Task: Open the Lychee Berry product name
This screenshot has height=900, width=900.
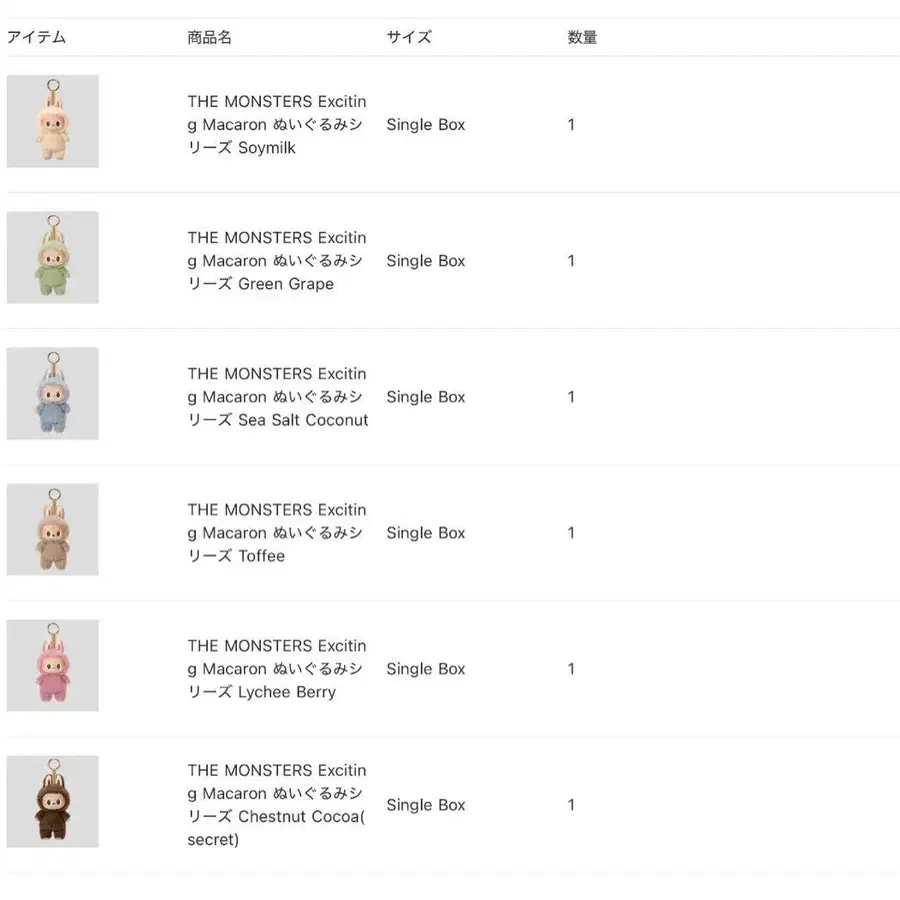Action: 277,669
